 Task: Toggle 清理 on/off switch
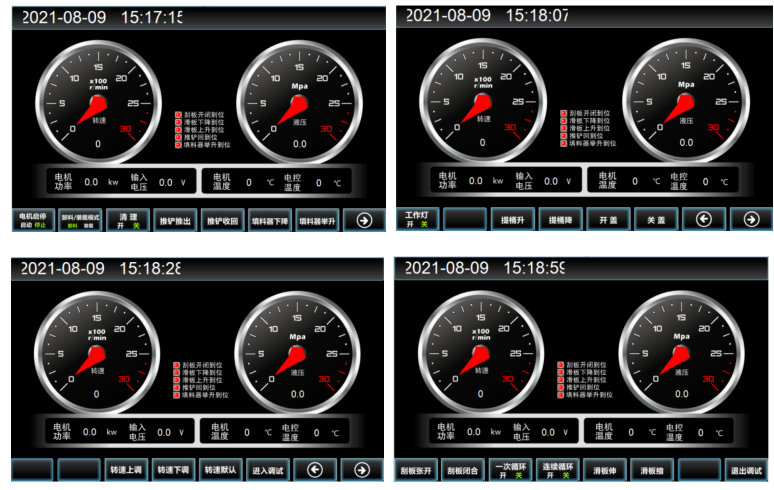coord(128,220)
